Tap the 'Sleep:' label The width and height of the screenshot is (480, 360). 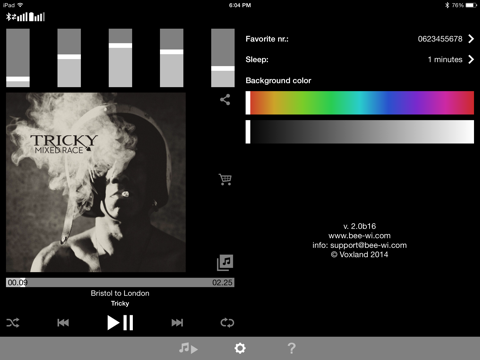pos(257,60)
